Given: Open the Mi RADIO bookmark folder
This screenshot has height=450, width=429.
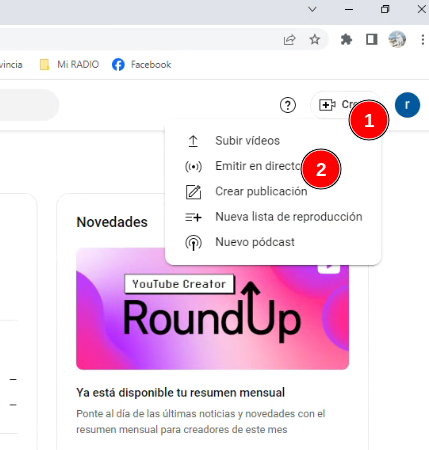Looking at the screenshot, I should (x=69, y=64).
